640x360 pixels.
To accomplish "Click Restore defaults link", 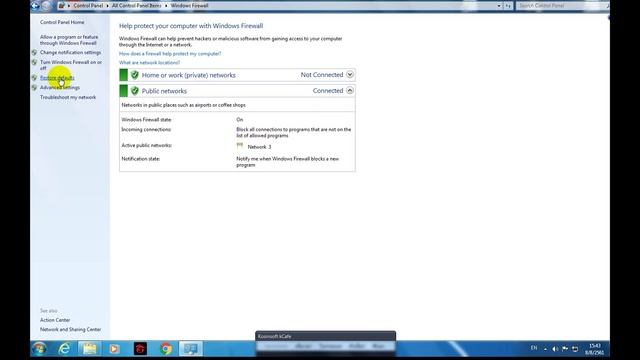I will click(57, 78).
